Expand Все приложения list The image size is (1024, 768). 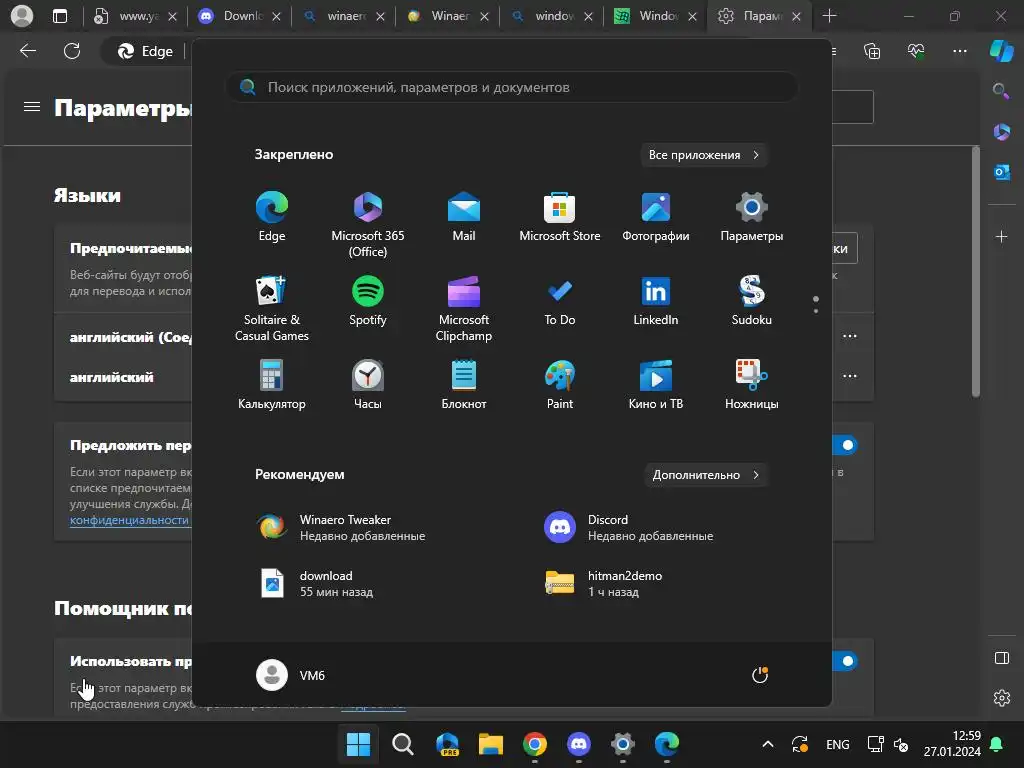coord(704,155)
